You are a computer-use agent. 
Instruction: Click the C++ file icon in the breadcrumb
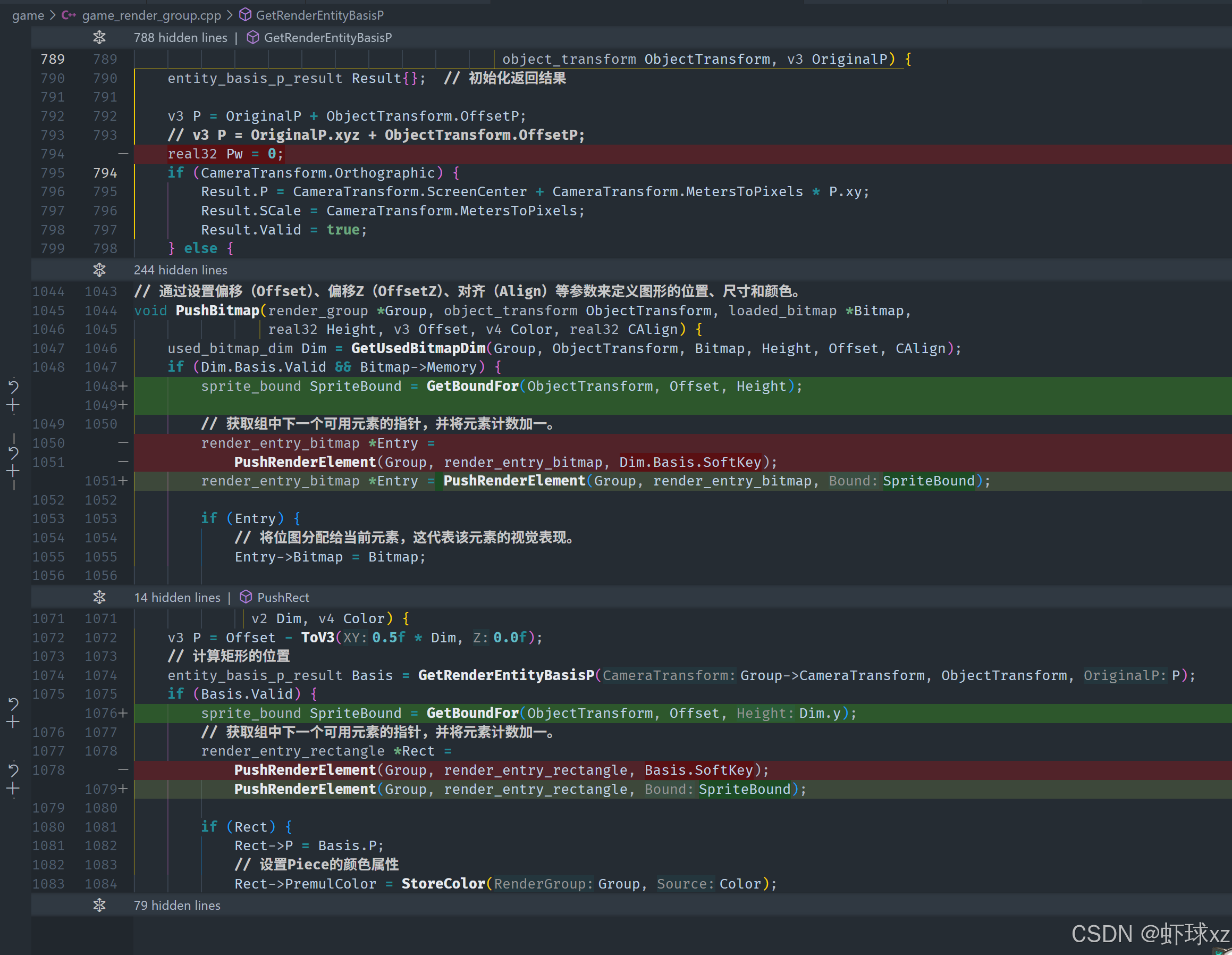click(x=69, y=15)
